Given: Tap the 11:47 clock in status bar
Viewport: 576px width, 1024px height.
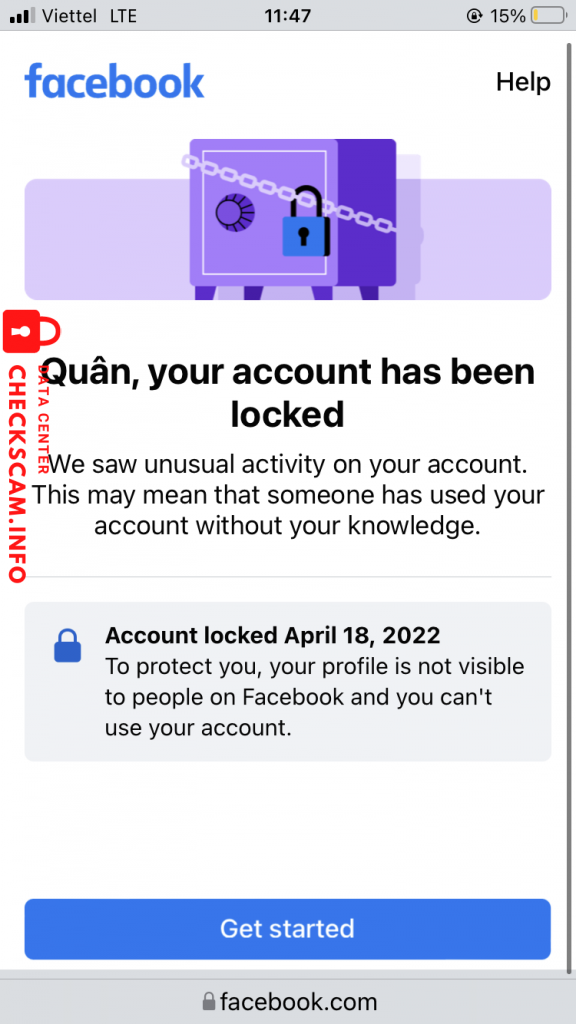Looking at the screenshot, I should (x=287, y=16).
